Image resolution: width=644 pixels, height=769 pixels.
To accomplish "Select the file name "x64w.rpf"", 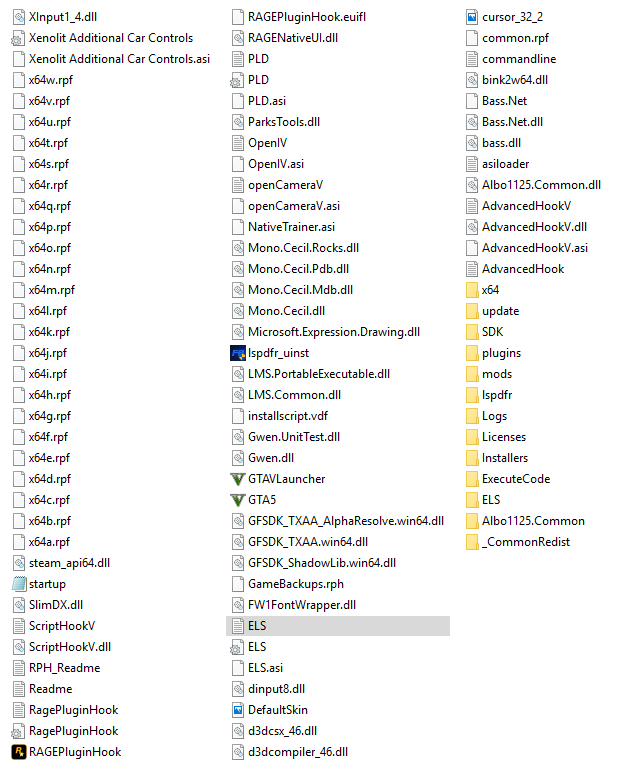I will [51, 80].
